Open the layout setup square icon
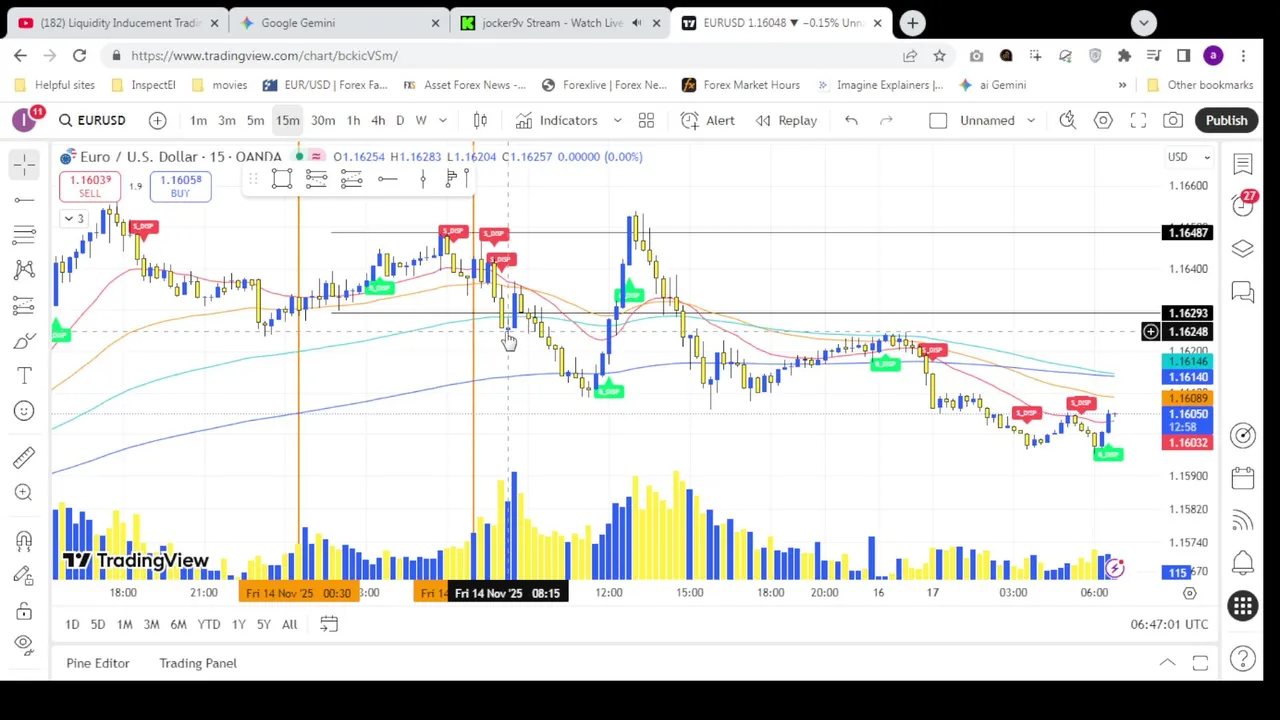Screen dimensions: 1280x720 (x=938, y=120)
